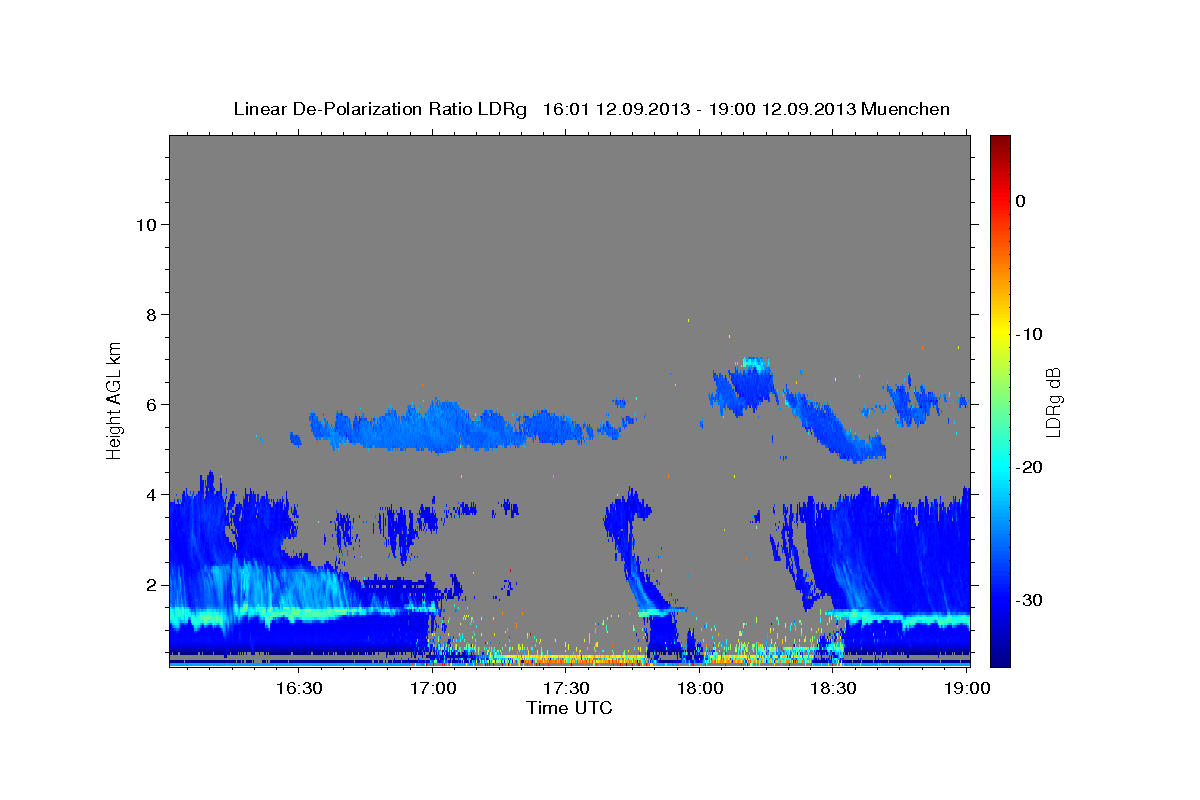This screenshot has width=1200, height=800.
Task: Click the 18:00 time tick label
Action: 701,688
